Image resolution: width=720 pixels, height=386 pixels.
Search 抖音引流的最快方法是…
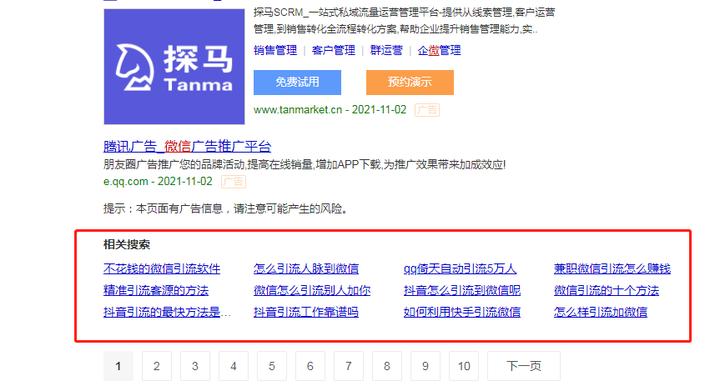pyautogui.click(x=167, y=312)
